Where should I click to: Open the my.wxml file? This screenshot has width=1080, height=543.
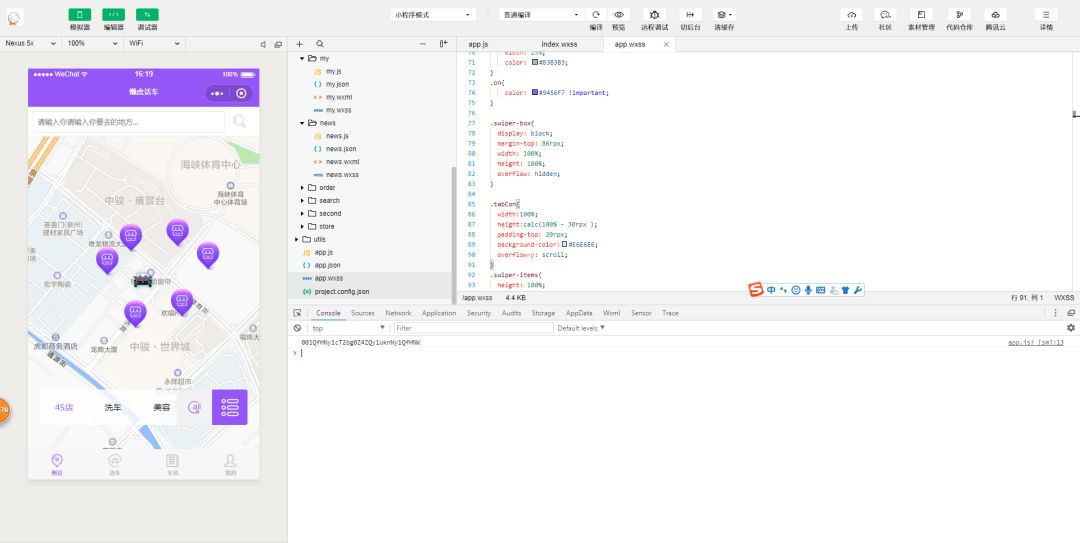(339, 97)
